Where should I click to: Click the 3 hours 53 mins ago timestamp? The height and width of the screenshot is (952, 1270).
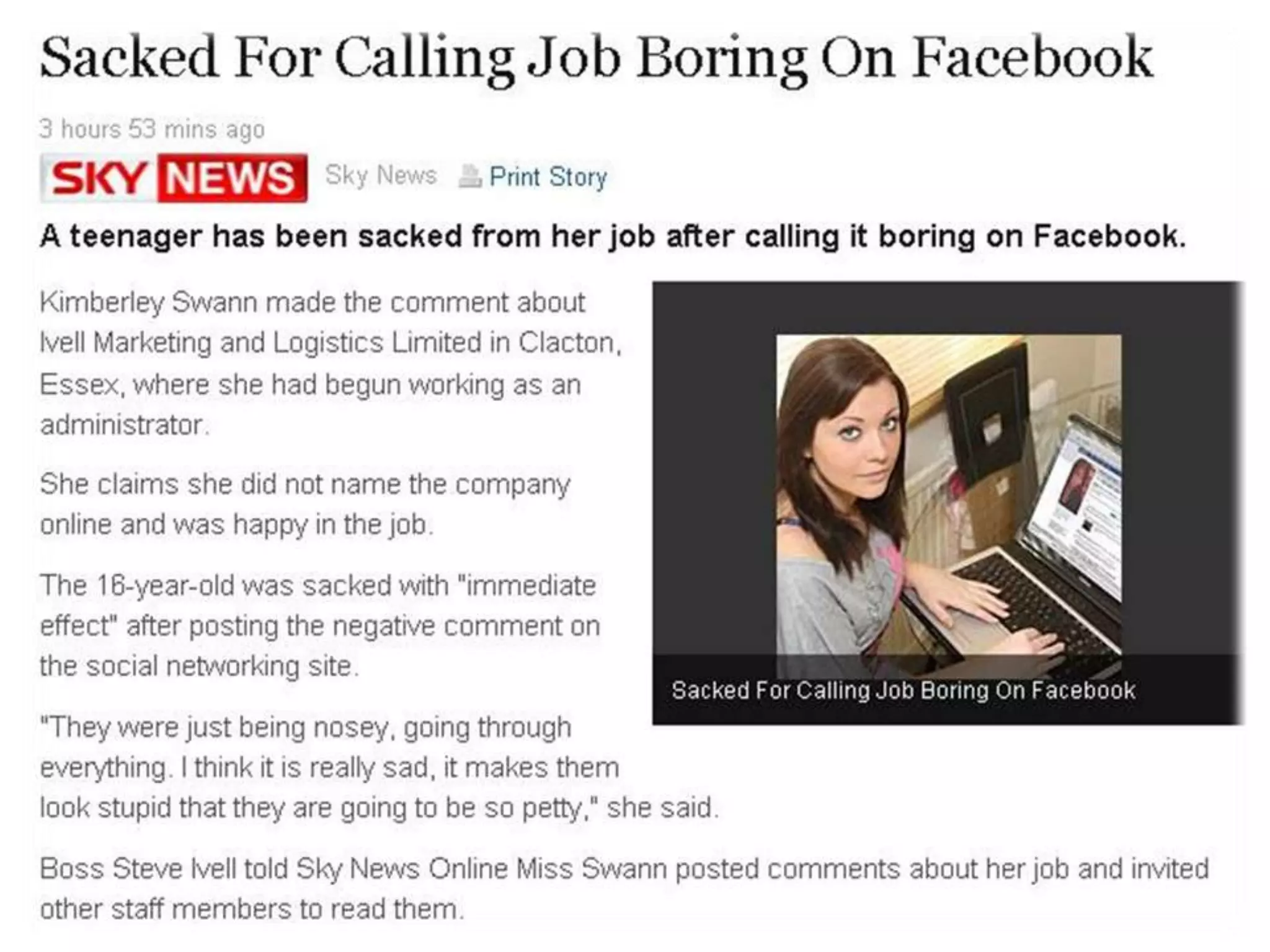(152, 129)
